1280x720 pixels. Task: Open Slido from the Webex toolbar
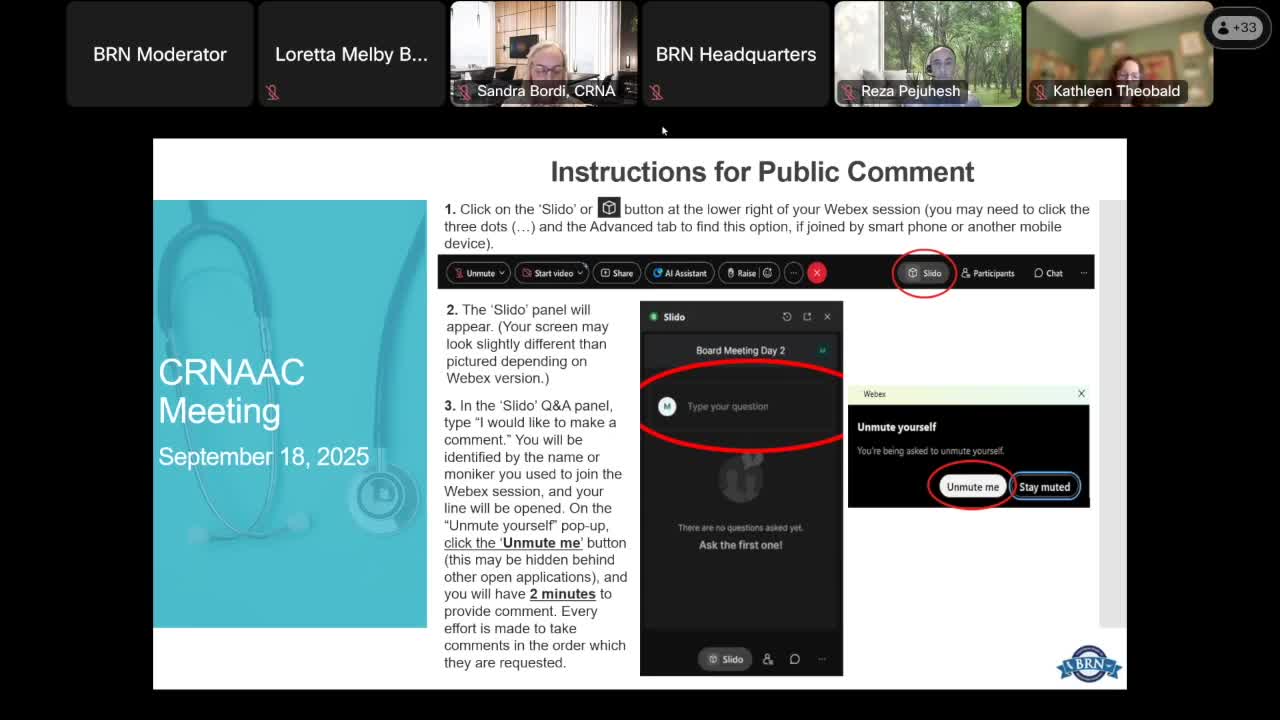(924, 273)
